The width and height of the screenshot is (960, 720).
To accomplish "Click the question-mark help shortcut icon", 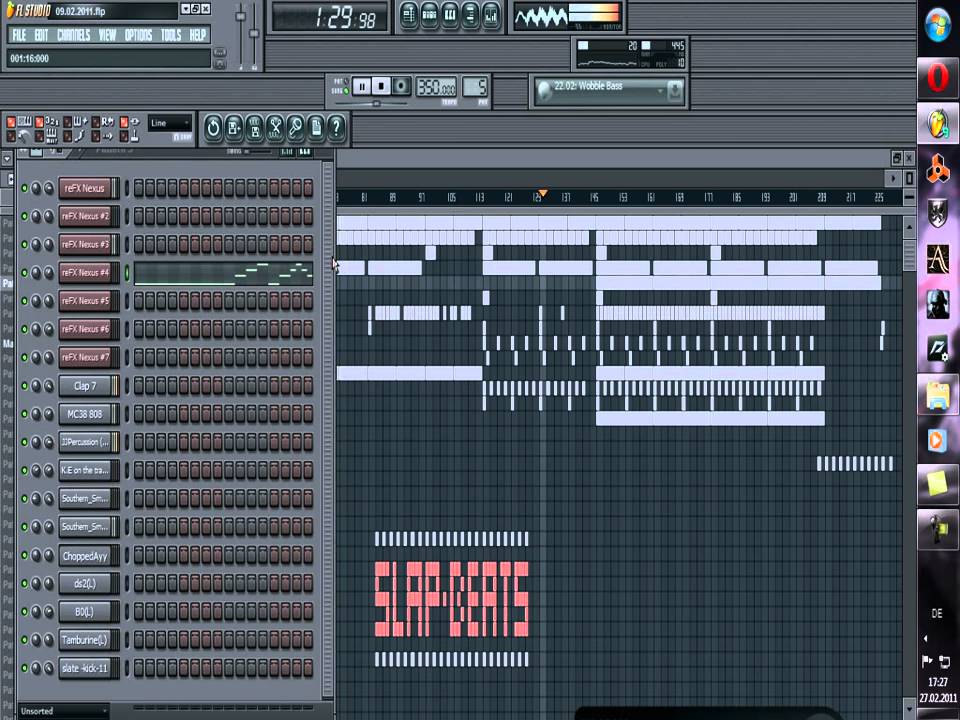I will click(x=336, y=128).
